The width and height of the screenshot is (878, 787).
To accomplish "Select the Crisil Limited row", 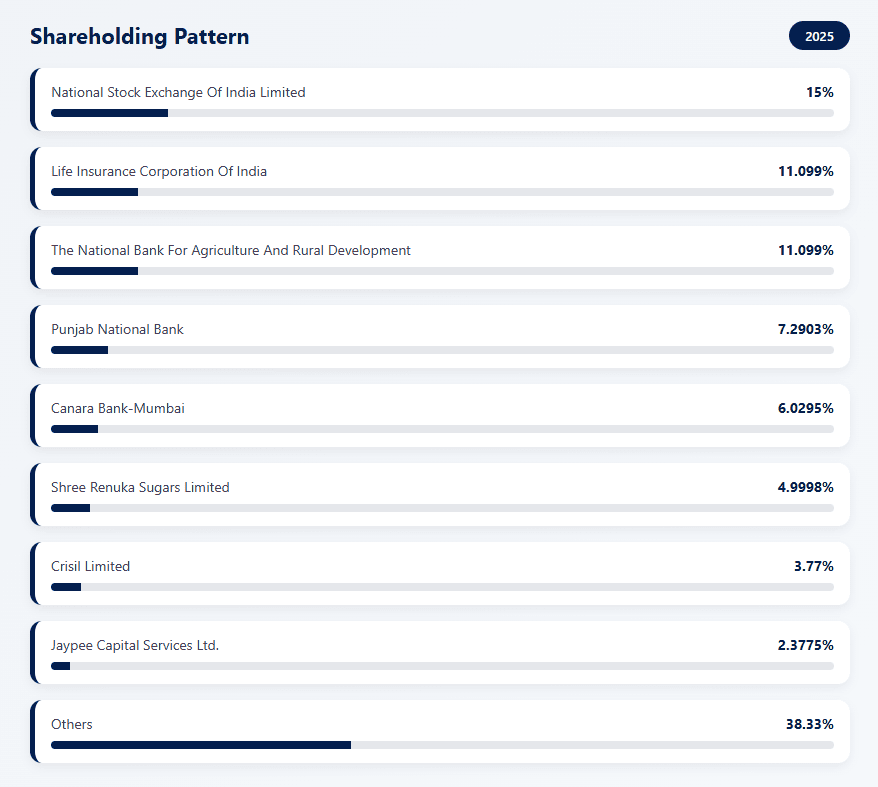I will pyautogui.click(x=440, y=574).
